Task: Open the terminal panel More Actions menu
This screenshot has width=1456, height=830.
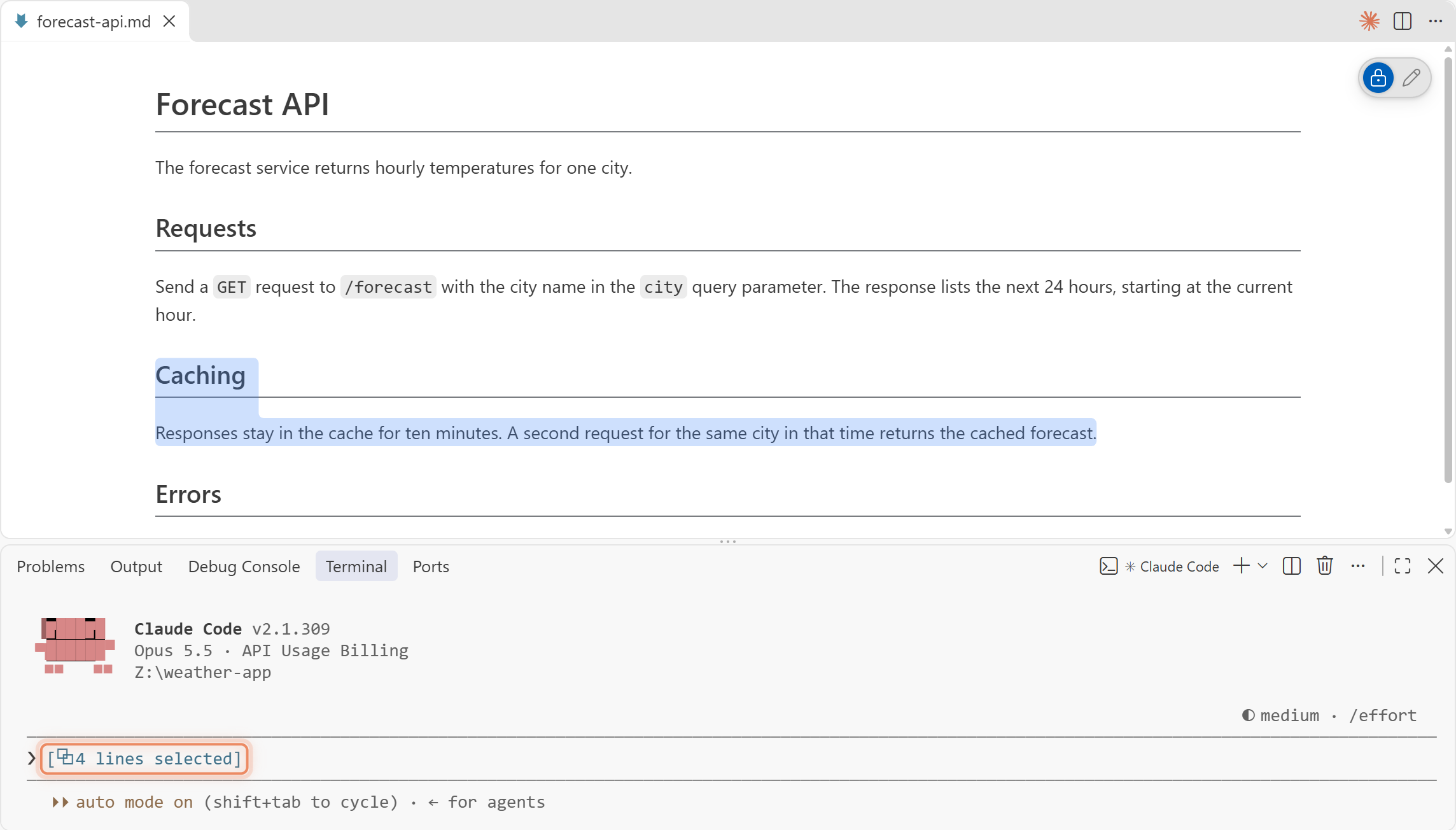Action: 1358,566
